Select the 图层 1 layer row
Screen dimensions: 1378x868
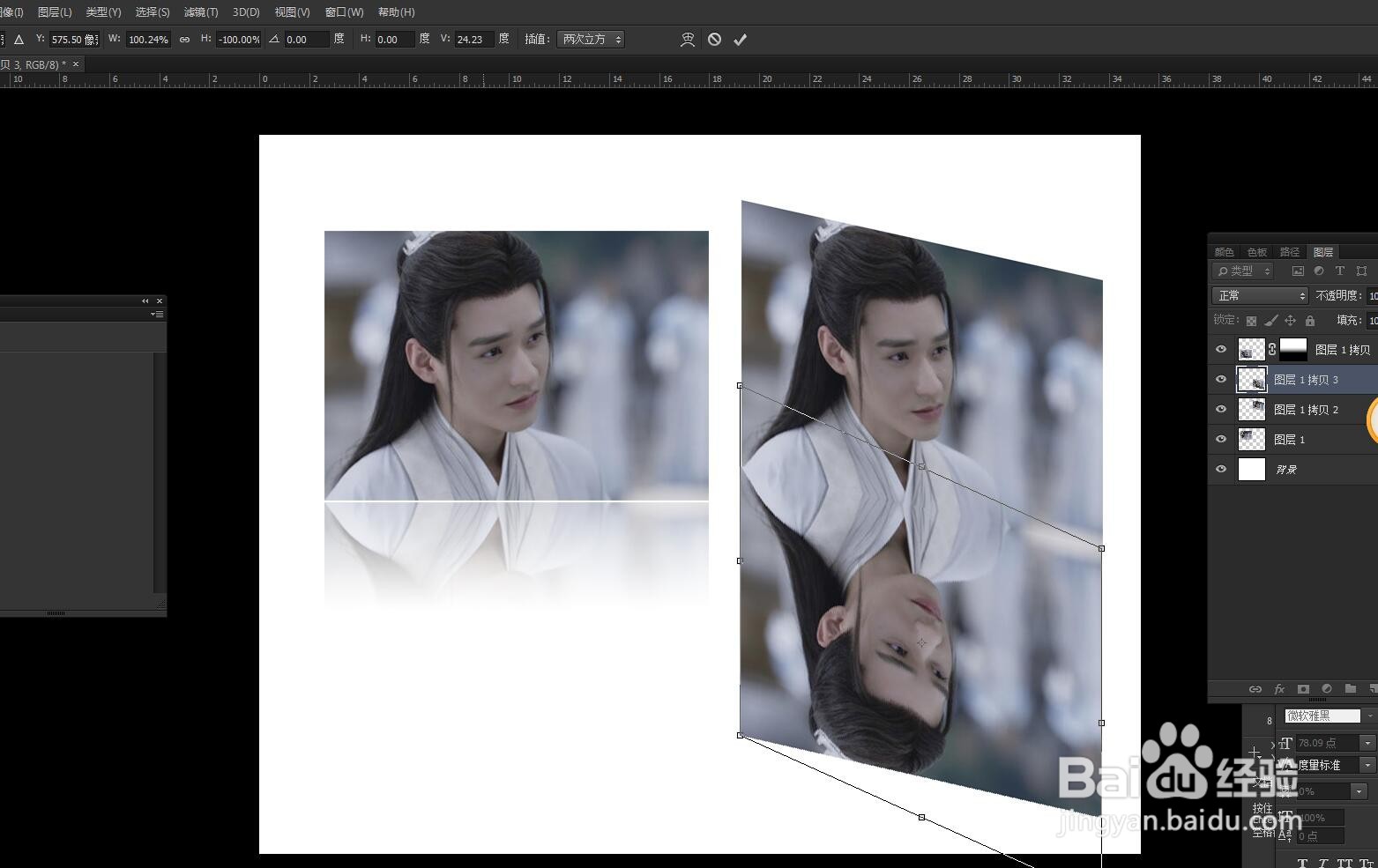tap(1292, 440)
